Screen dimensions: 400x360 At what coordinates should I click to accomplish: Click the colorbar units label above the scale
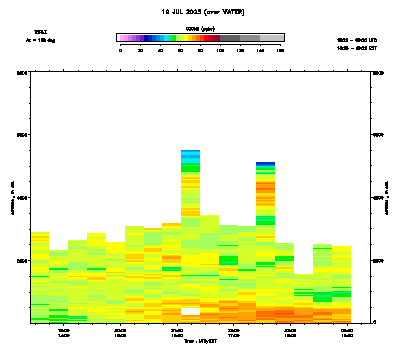pyautogui.click(x=200, y=29)
